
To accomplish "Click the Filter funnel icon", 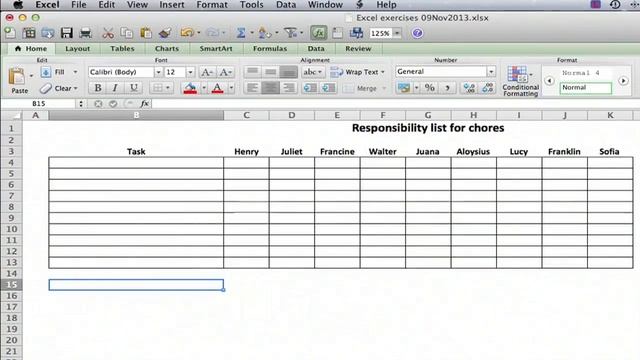I will (290, 33).
